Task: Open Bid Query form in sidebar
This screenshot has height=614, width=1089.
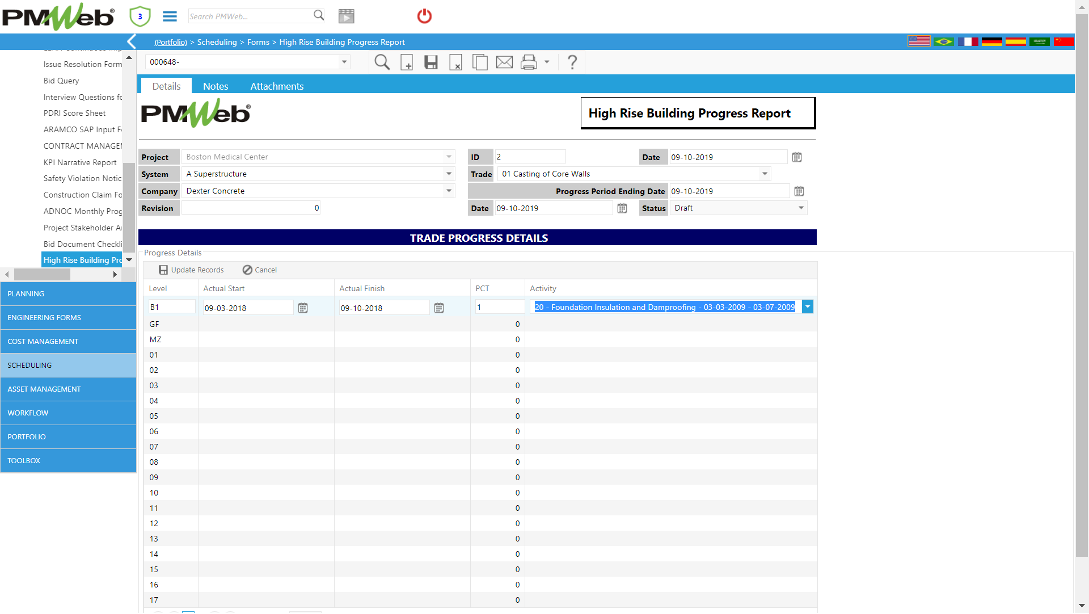Action: (61, 81)
